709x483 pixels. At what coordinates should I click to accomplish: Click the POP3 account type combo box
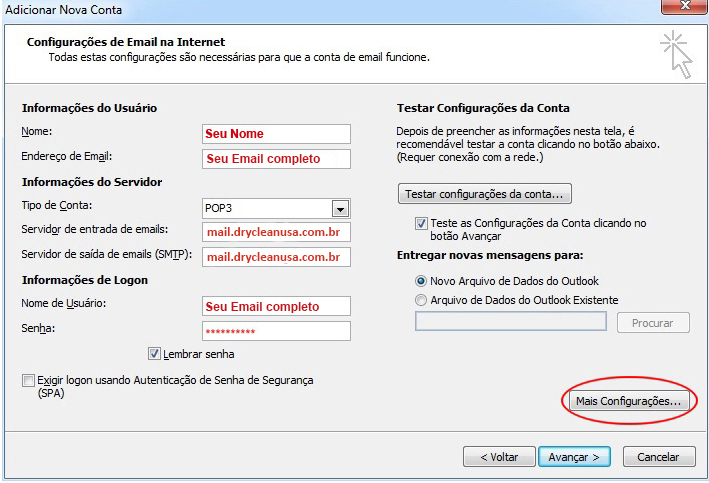click(276, 208)
